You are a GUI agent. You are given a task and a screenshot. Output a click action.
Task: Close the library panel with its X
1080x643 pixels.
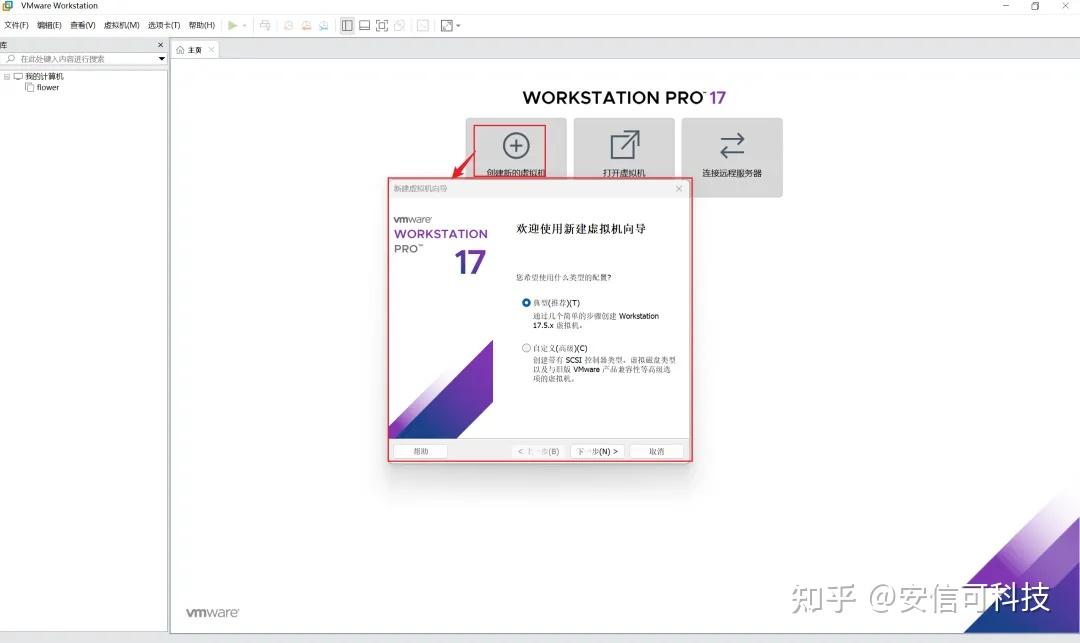tap(160, 45)
